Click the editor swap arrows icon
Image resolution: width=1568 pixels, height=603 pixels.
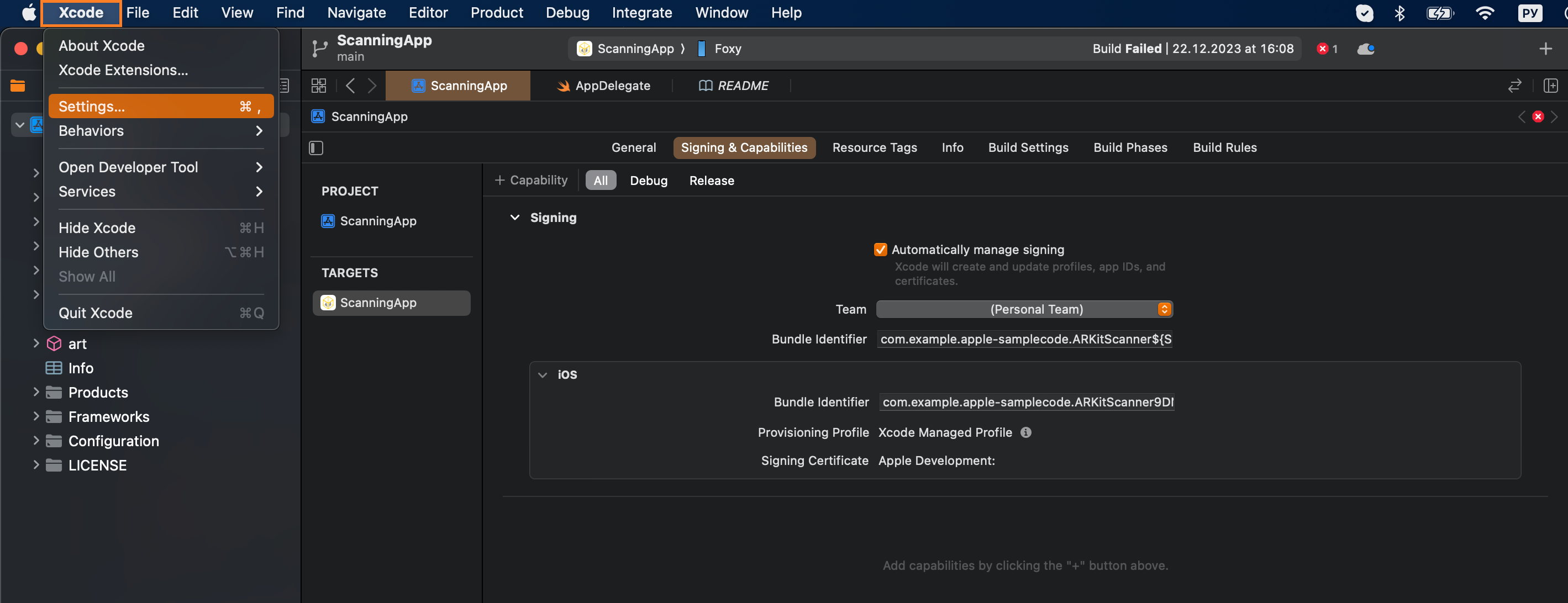pyautogui.click(x=1514, y=85)
